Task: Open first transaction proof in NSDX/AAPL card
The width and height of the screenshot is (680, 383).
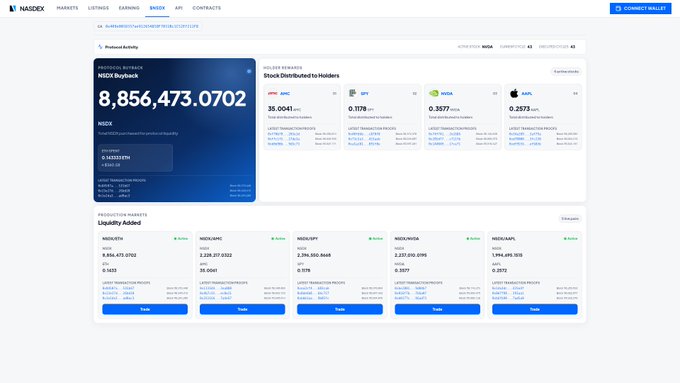Action: click(x=508, y=288)
